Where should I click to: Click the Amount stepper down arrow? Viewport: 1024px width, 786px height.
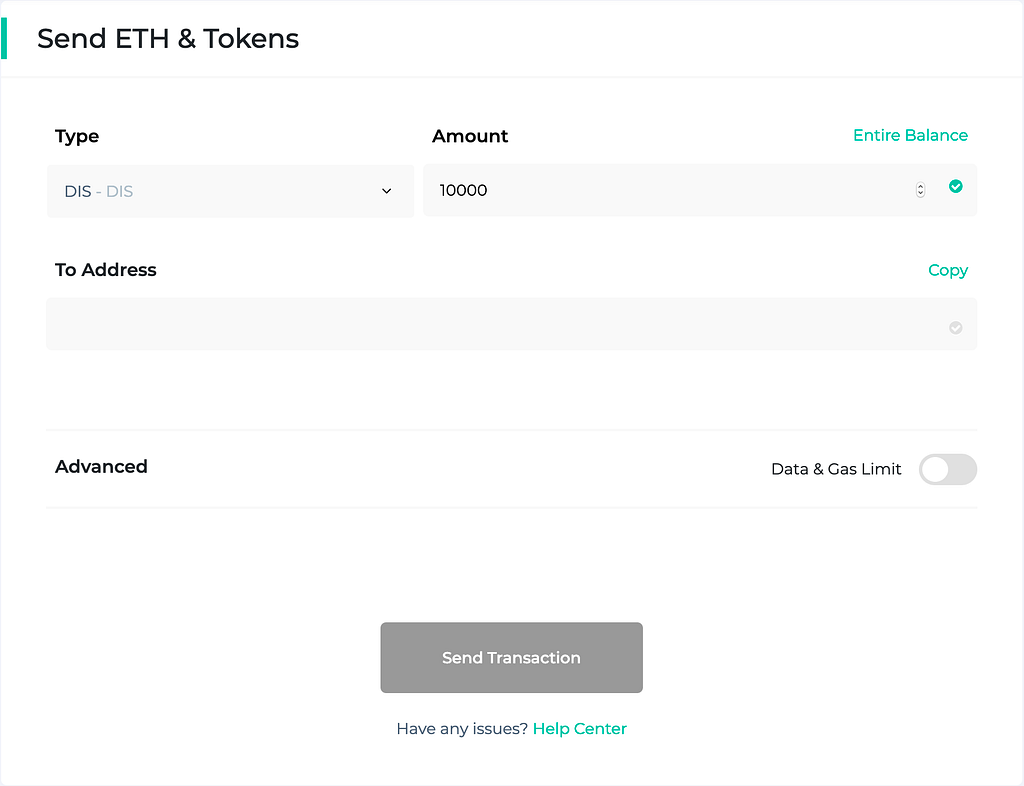pyautogui.click(x=920, y=194)
